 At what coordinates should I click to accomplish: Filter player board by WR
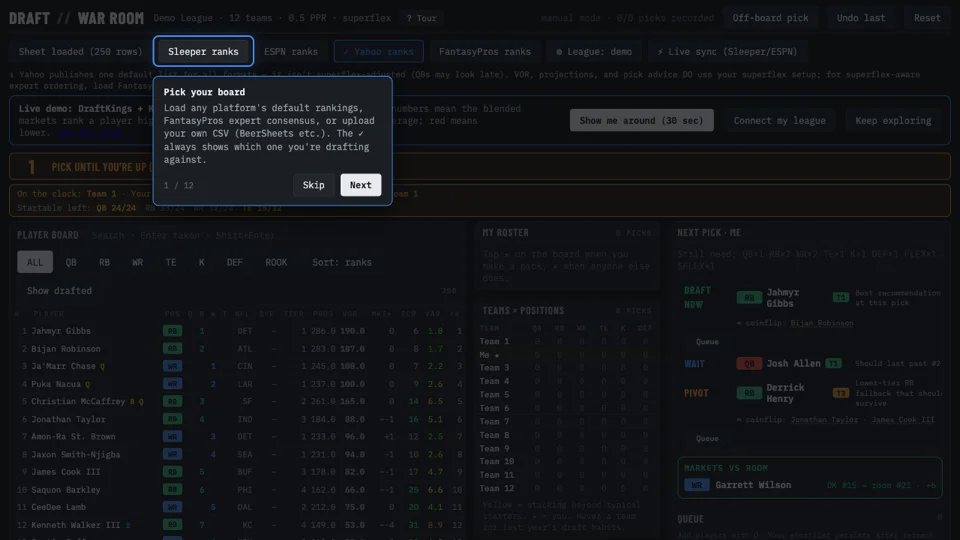(x=137, y=262)
